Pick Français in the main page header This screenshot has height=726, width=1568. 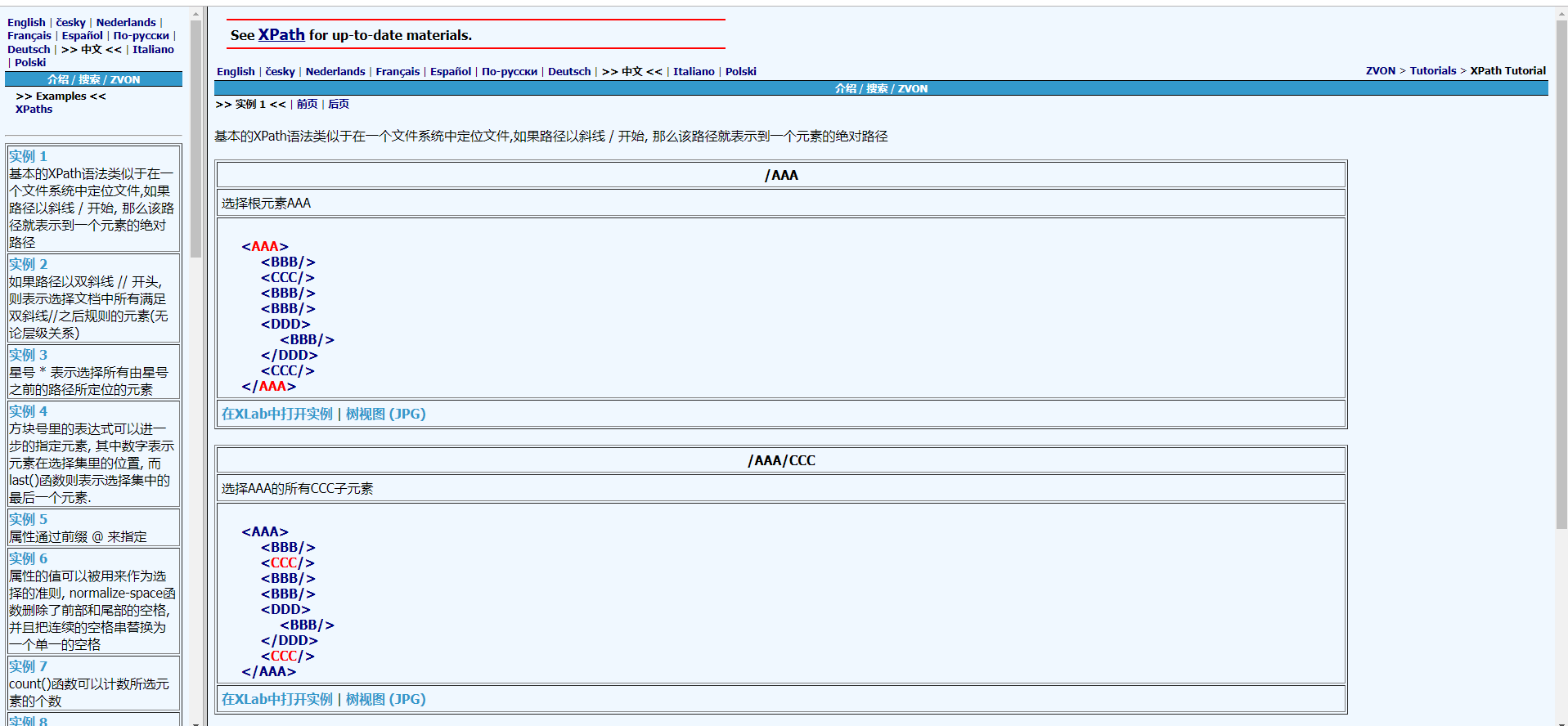[x=398, y=71]
